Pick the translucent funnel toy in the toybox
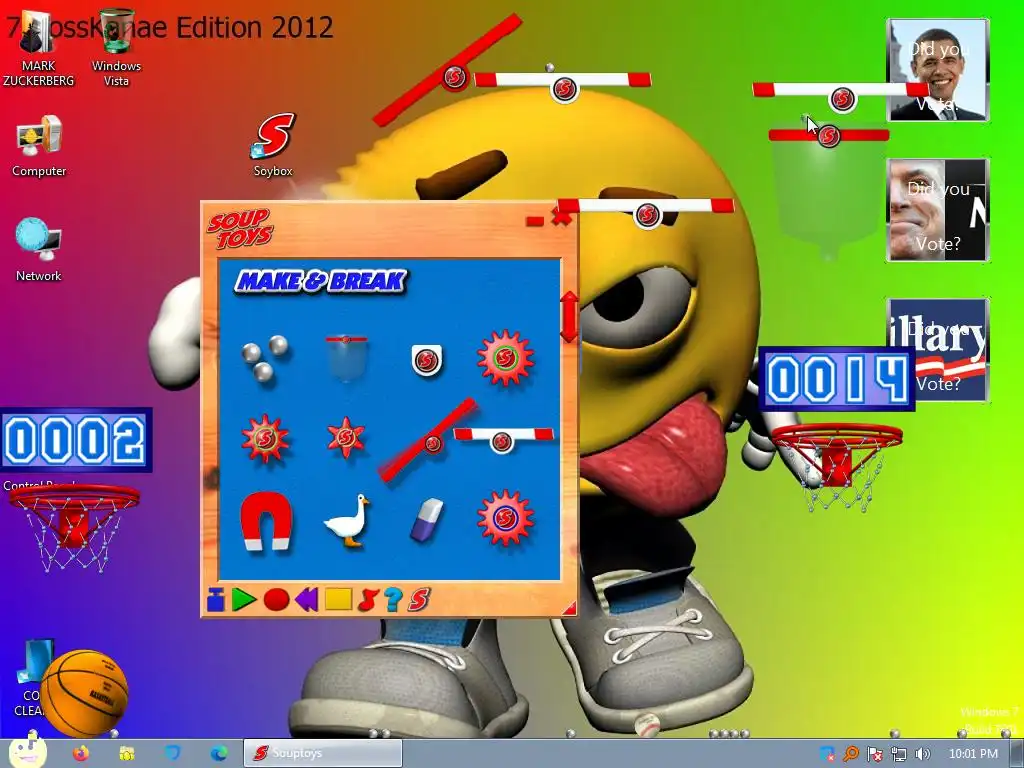 346,357
